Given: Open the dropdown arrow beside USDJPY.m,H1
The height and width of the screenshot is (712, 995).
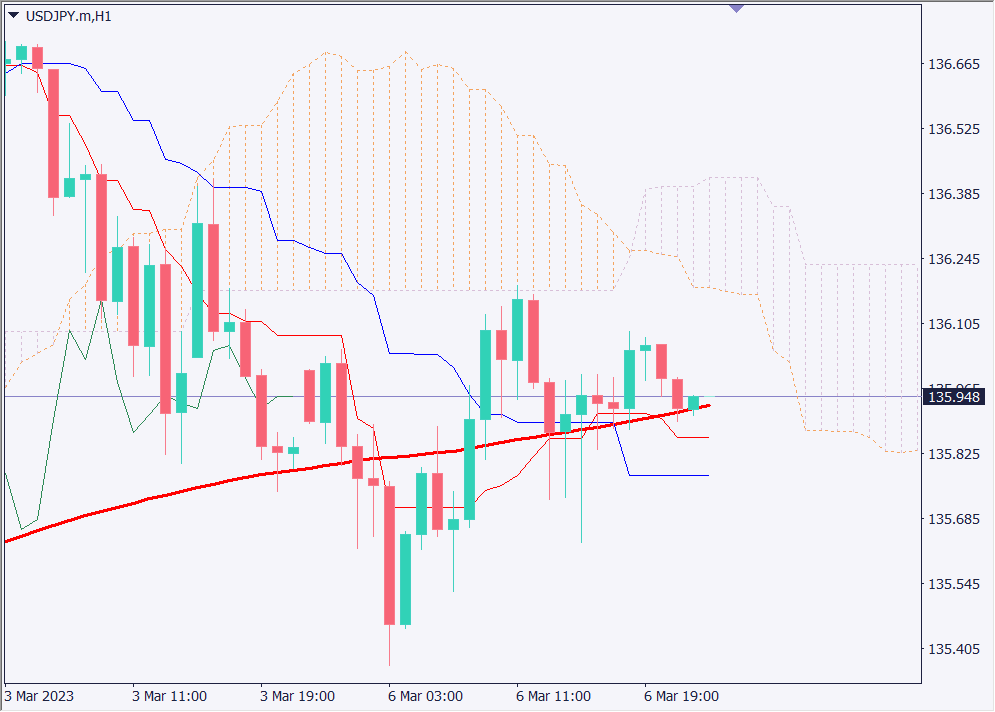Looking at the screenshot, I should coord(13,15).
